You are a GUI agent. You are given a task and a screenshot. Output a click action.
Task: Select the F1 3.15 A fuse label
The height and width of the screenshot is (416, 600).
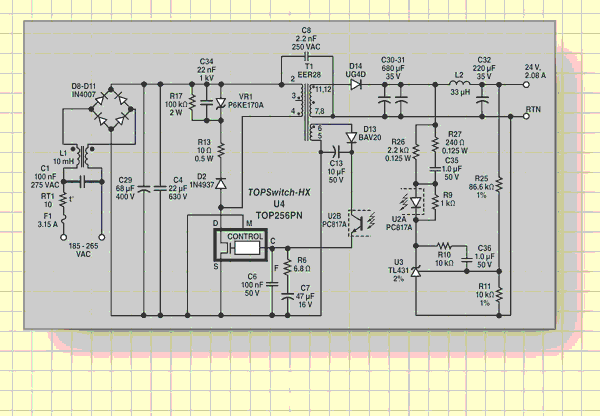click(47, 220)
